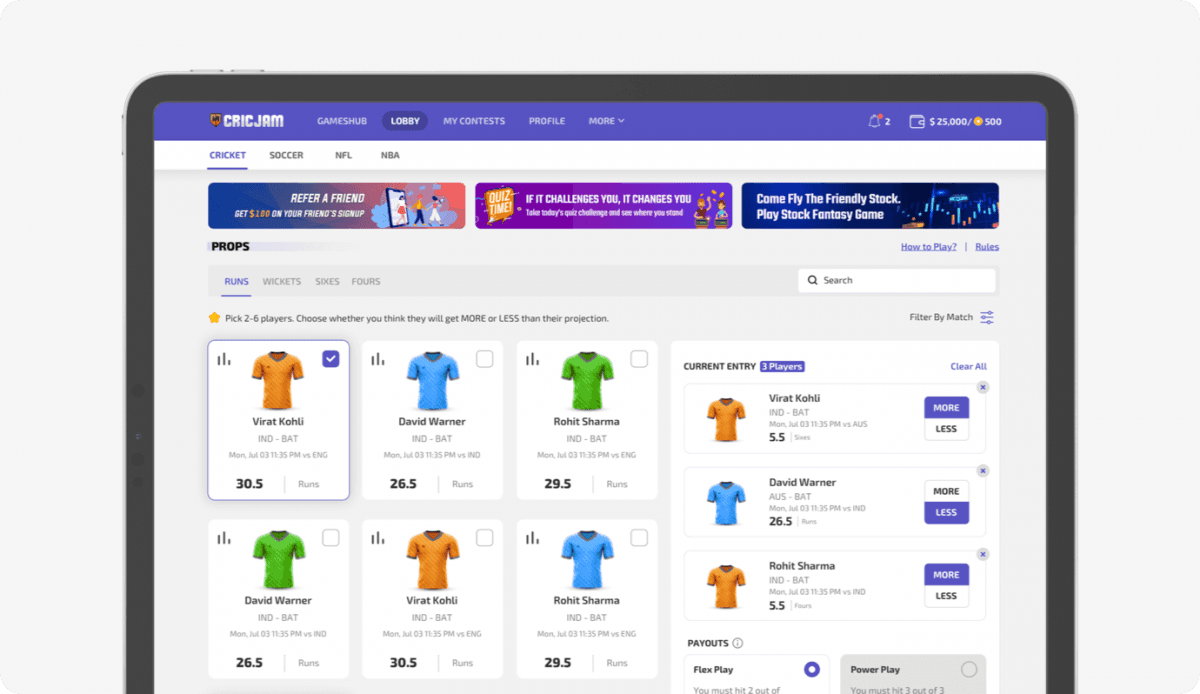1200x694 pixels.
Task: Choose MORE for Rohit Sharma entry
Action: pos(946,575)
